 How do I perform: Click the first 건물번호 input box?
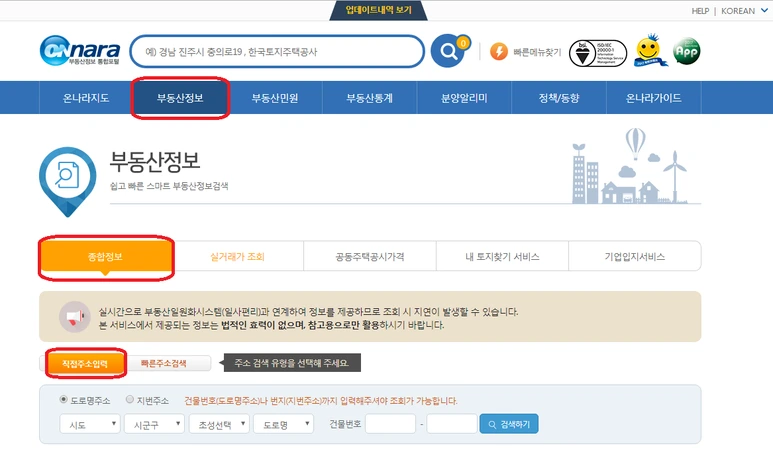tap(390, 424)
